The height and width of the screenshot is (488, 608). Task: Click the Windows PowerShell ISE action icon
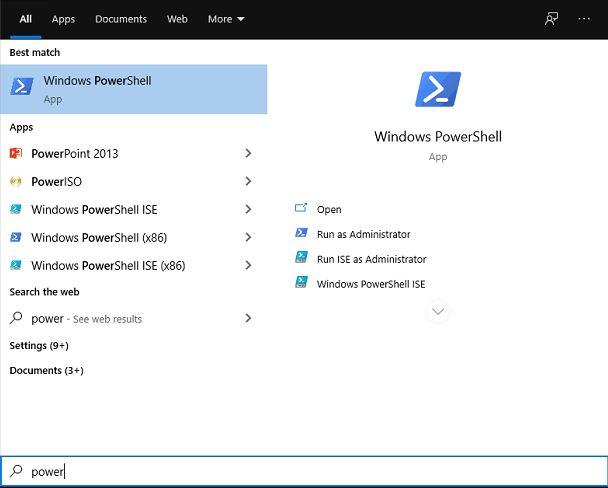tap(301, 282)
